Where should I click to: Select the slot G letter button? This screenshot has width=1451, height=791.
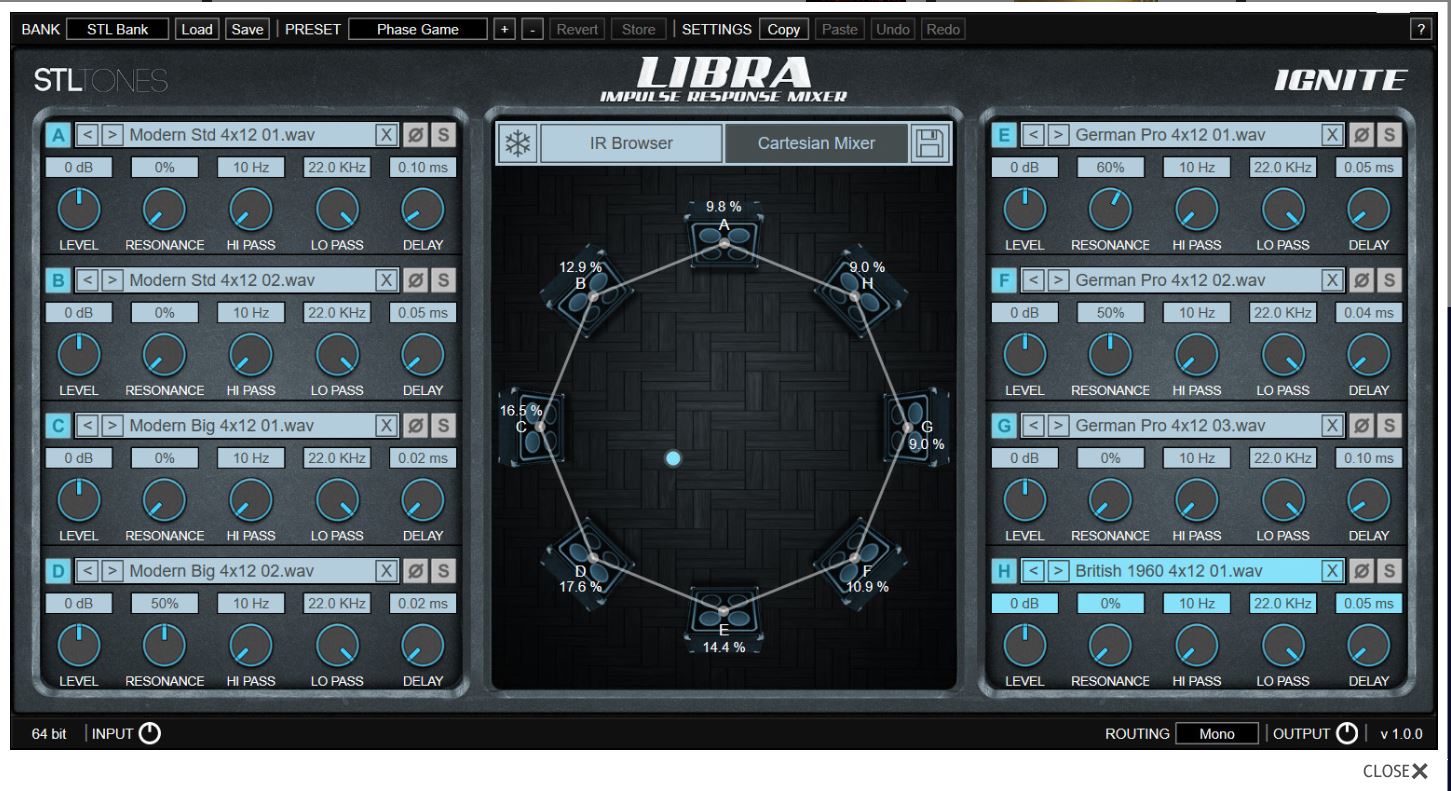click(x=1004, y=426)
